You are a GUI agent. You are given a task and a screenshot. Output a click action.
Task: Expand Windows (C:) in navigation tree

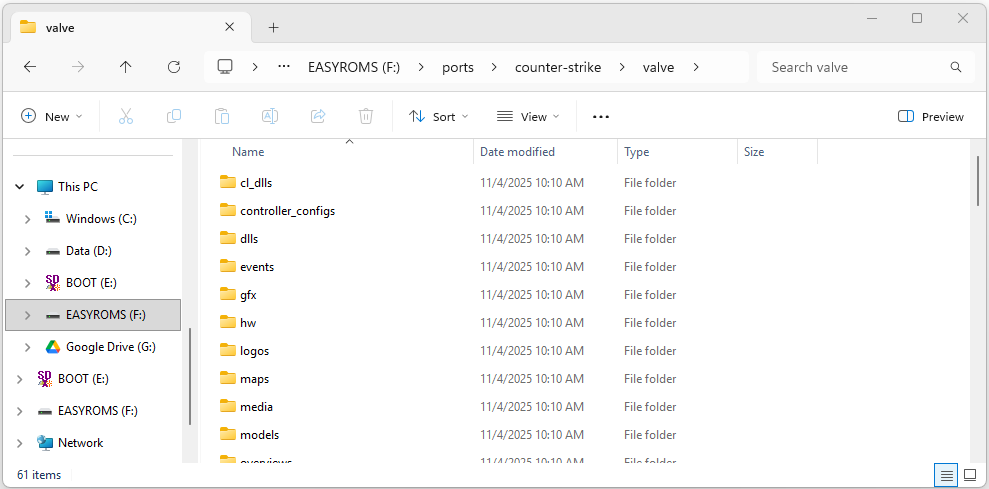pyautogui.click(x=27, y=219)
